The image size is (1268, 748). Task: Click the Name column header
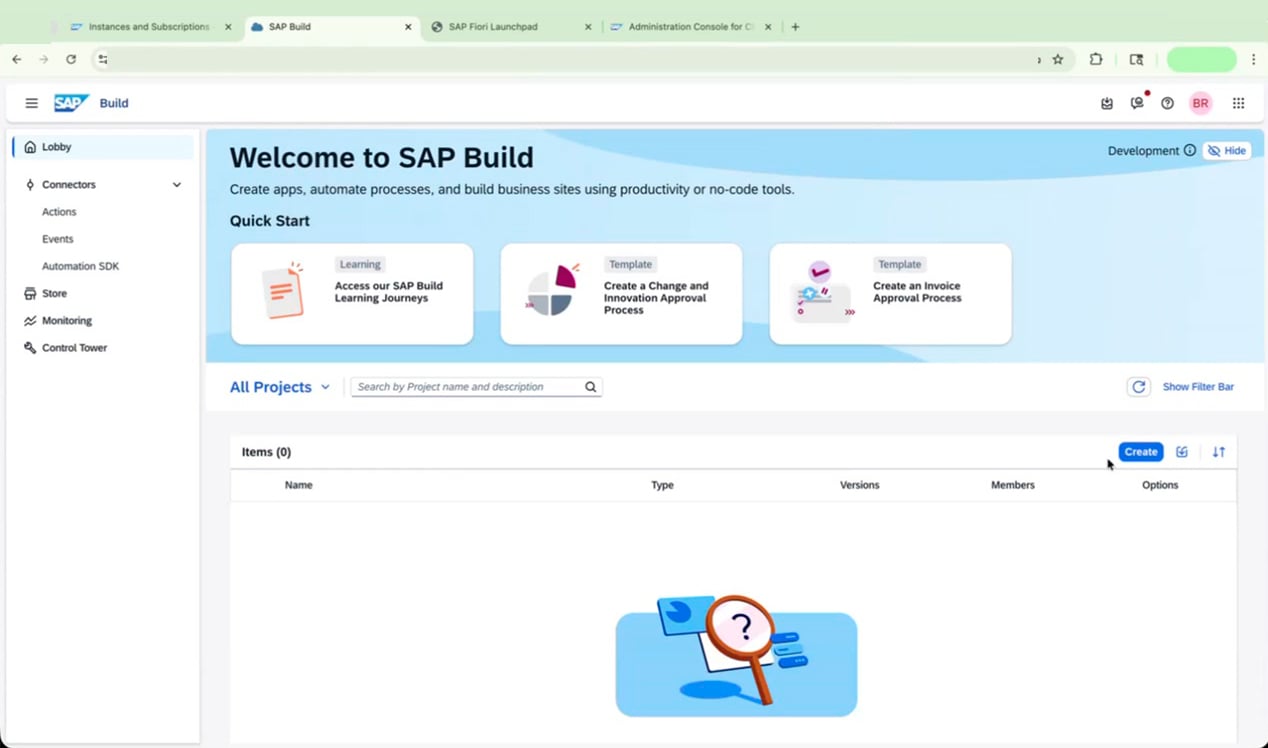298,485
